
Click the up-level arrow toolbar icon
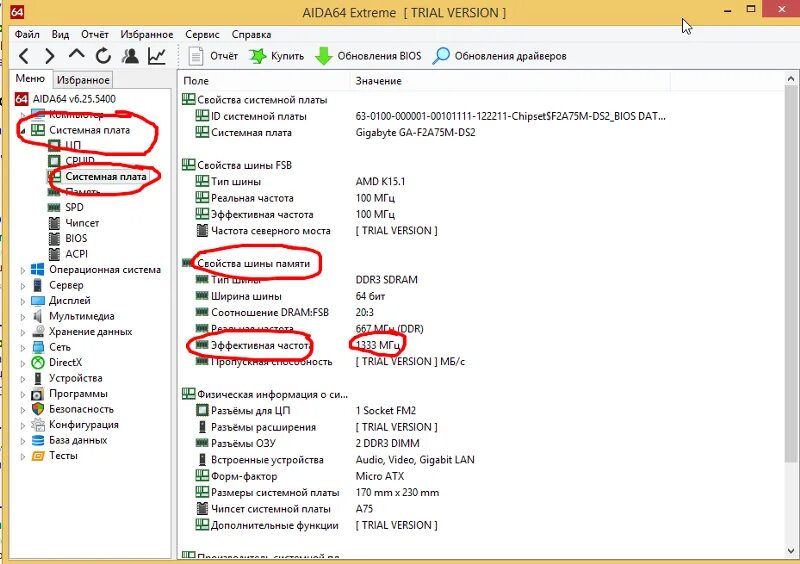click(77, 54)
